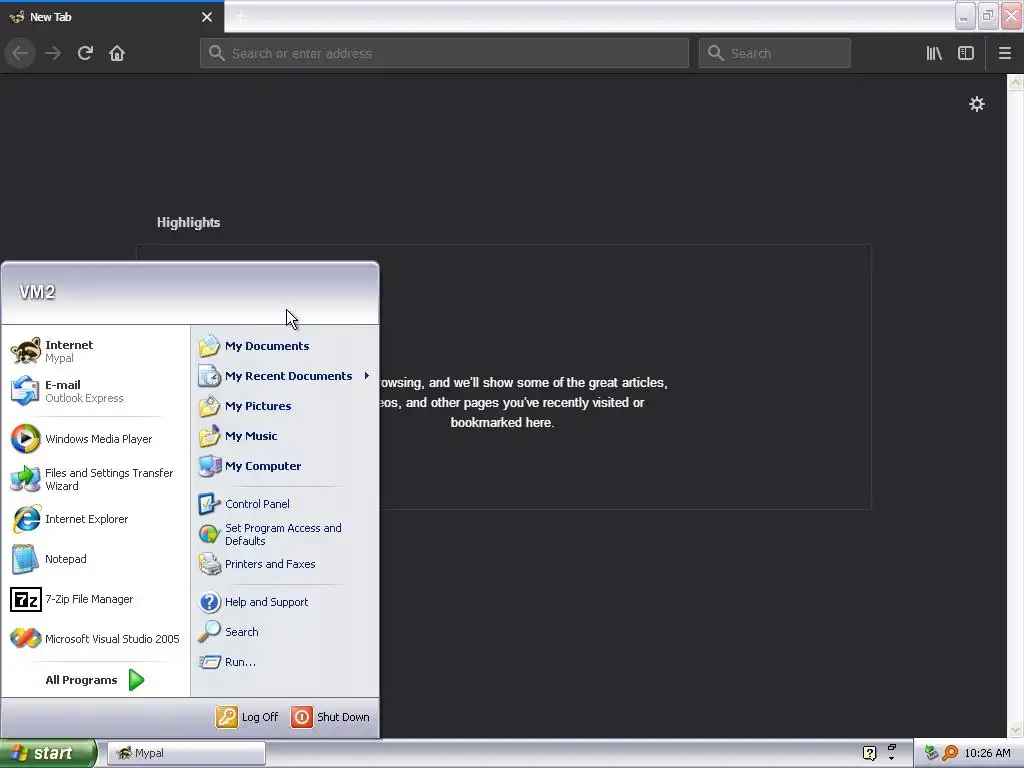Viewport: 1024px width, 768px height.
Task: Open 7-Zip File Manager
Action: [x=96, y=599]
